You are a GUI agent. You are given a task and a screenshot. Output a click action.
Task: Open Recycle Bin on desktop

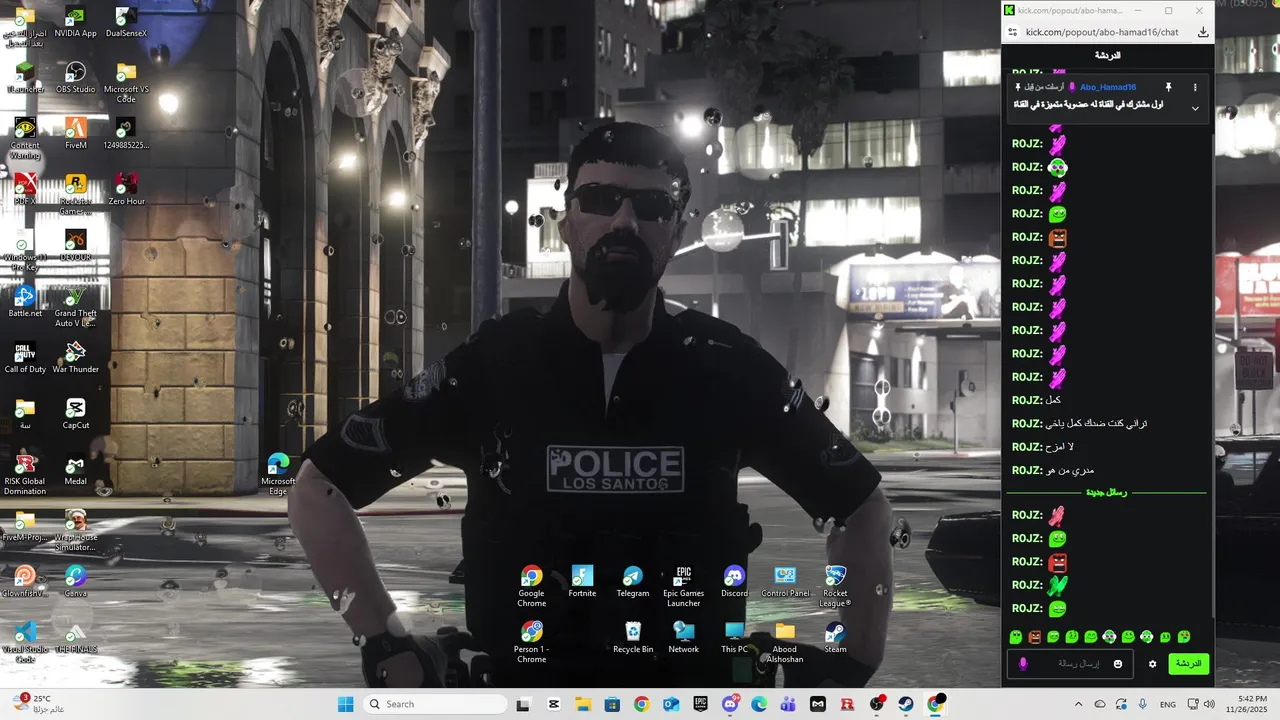[x=633, y=638]
